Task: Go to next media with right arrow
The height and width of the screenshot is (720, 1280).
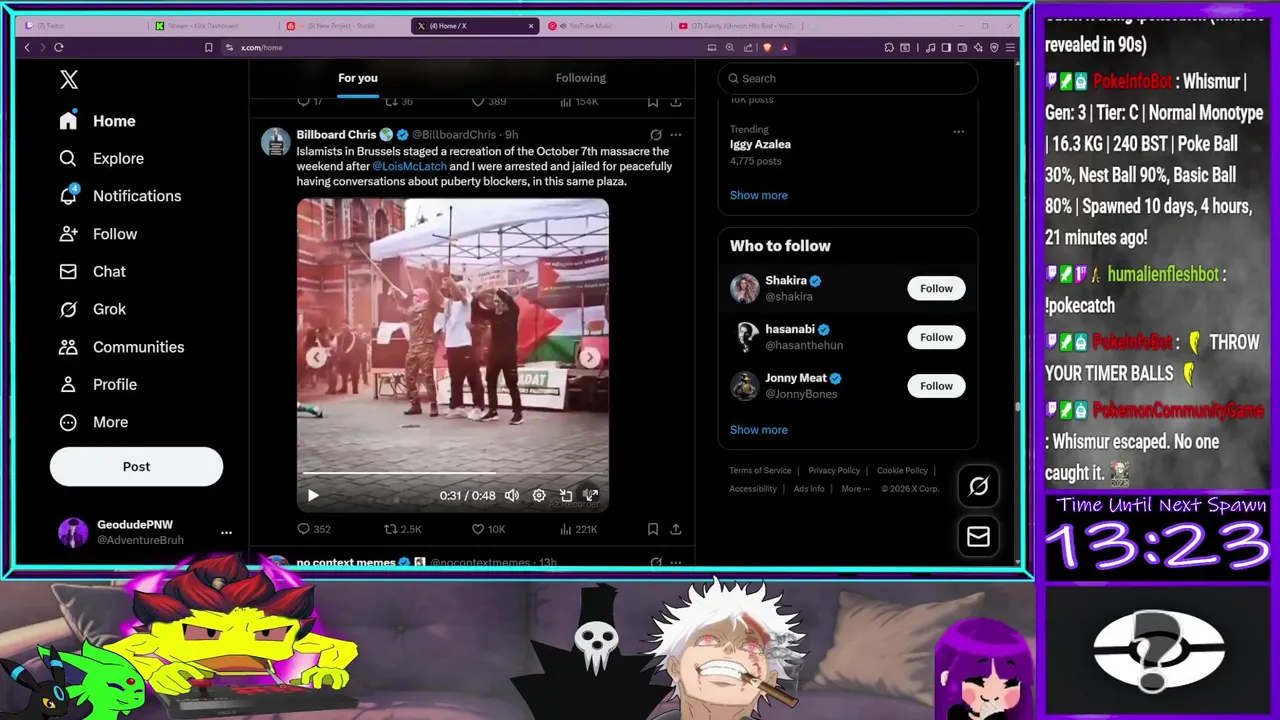Action: pyautogui.click(x=589, y=357)
